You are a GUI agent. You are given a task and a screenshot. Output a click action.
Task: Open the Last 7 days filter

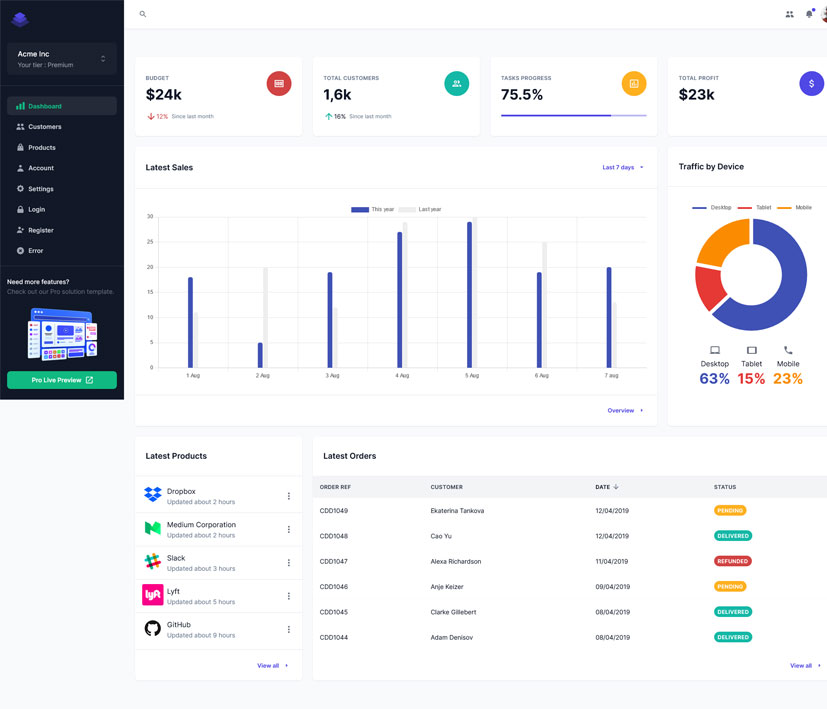click(x=620, y=167)
